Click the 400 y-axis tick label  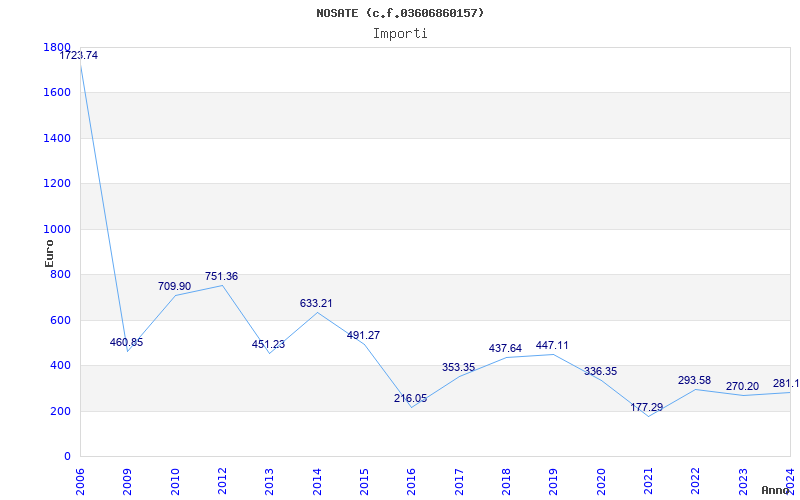[60, 366]
